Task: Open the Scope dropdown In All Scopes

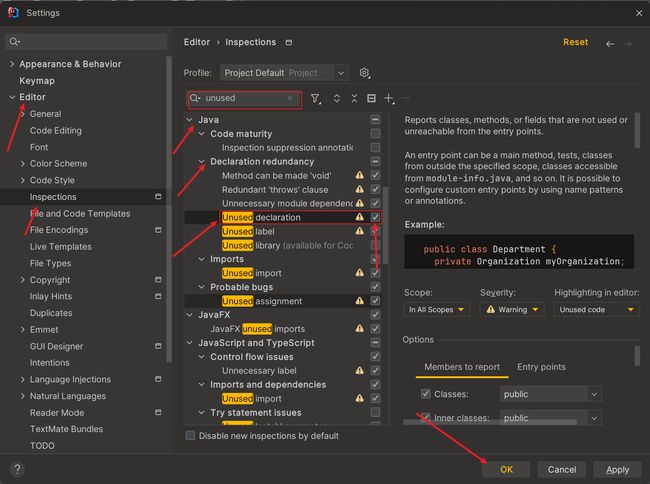Action: [436, 310]
